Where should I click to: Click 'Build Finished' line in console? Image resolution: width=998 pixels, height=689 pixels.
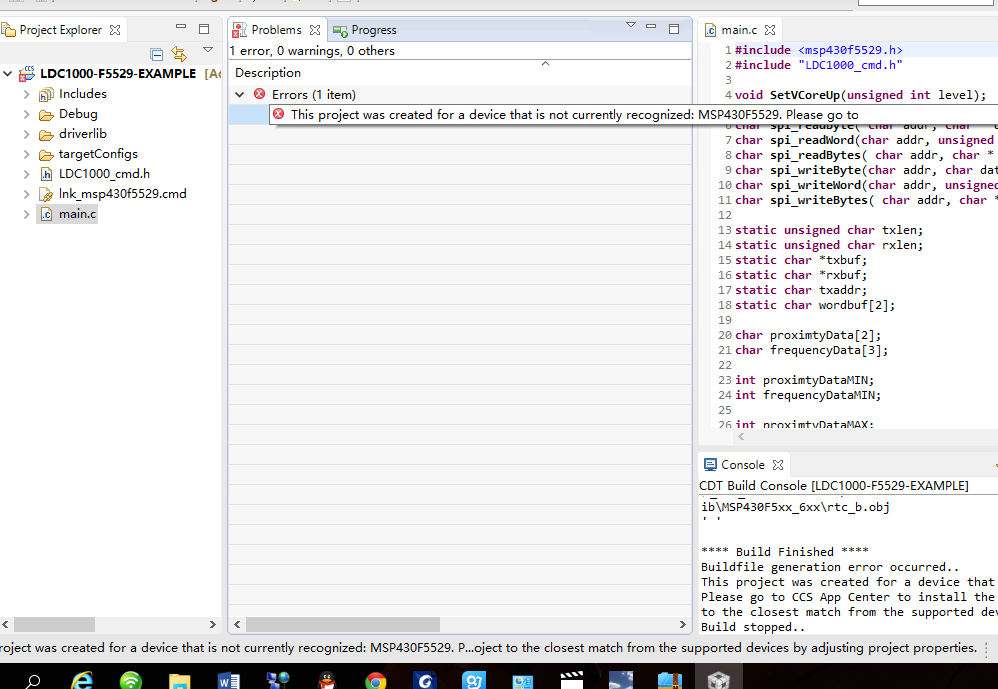(x=785, y=552)
